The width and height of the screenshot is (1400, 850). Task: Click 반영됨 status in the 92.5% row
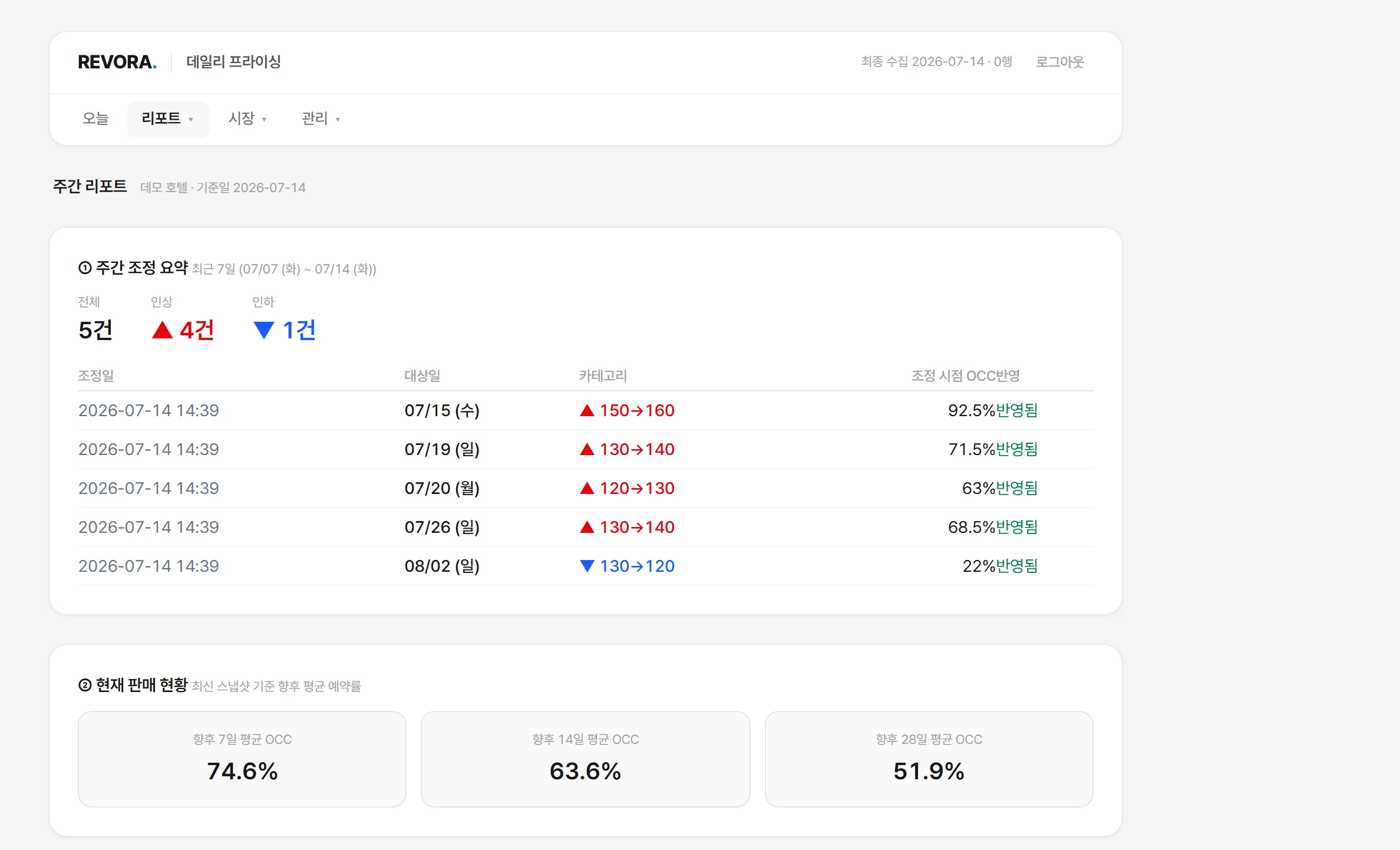[1017, 410]
